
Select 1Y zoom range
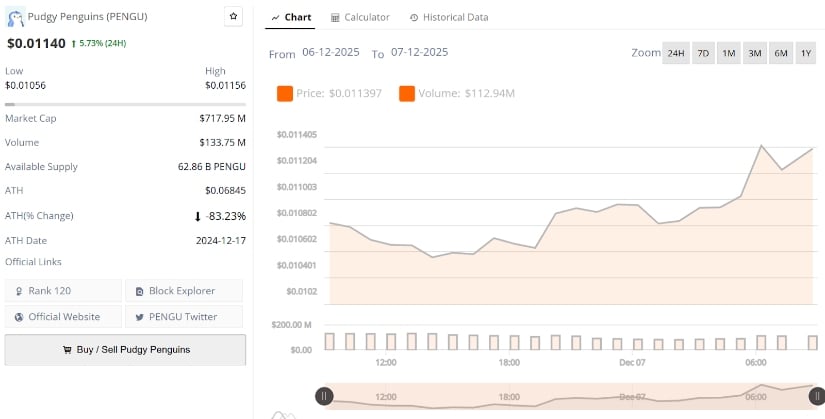tap(806, 53)
